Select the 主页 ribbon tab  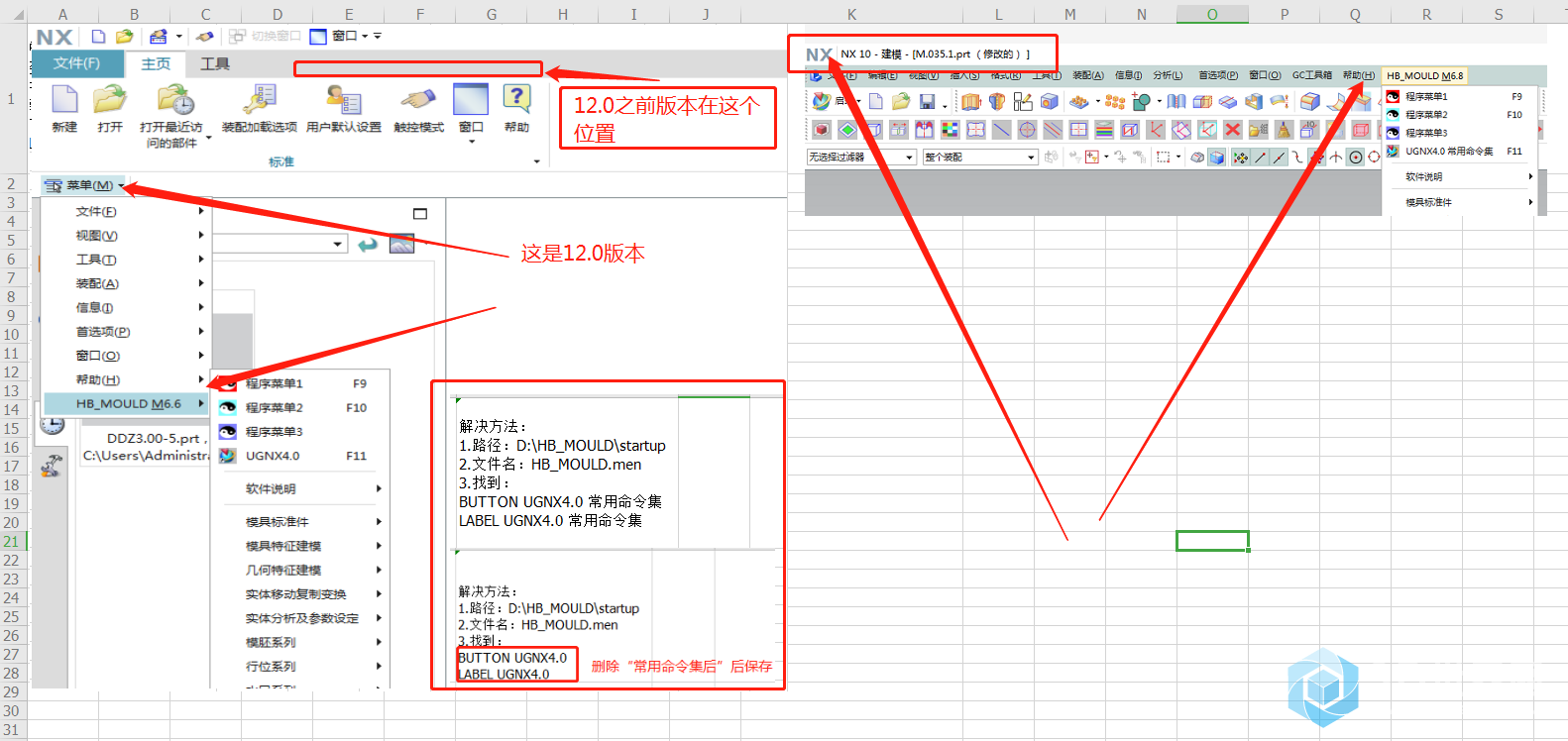tap(156, 63)
